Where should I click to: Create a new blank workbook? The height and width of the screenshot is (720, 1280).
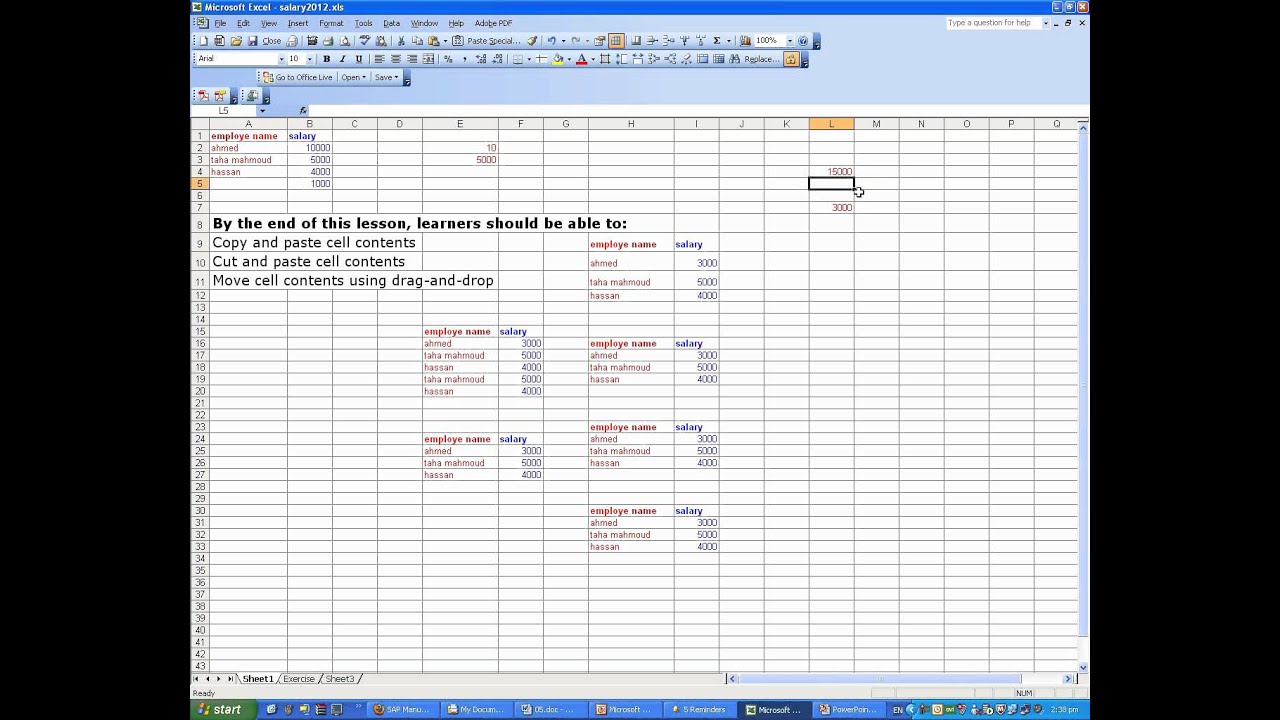[x=204, y=41]
